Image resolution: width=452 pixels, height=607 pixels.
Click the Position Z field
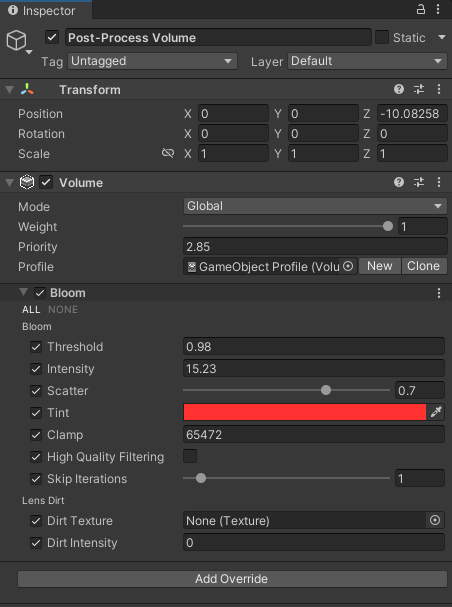point(413,114)
